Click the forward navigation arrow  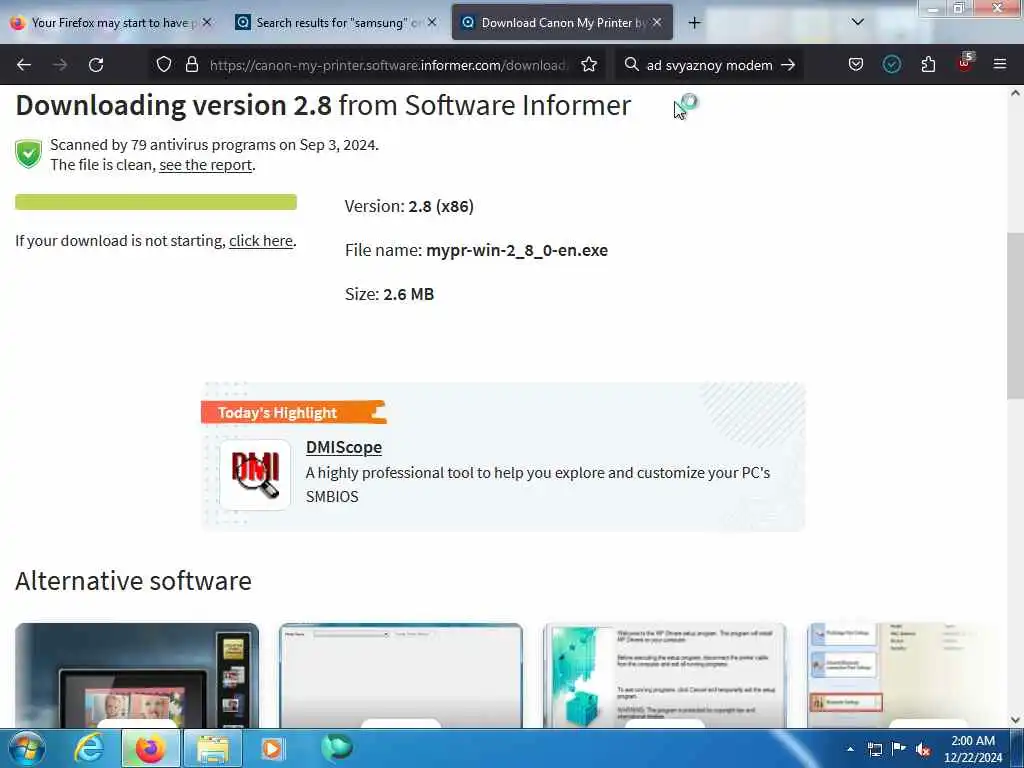(x=60, y=65)
